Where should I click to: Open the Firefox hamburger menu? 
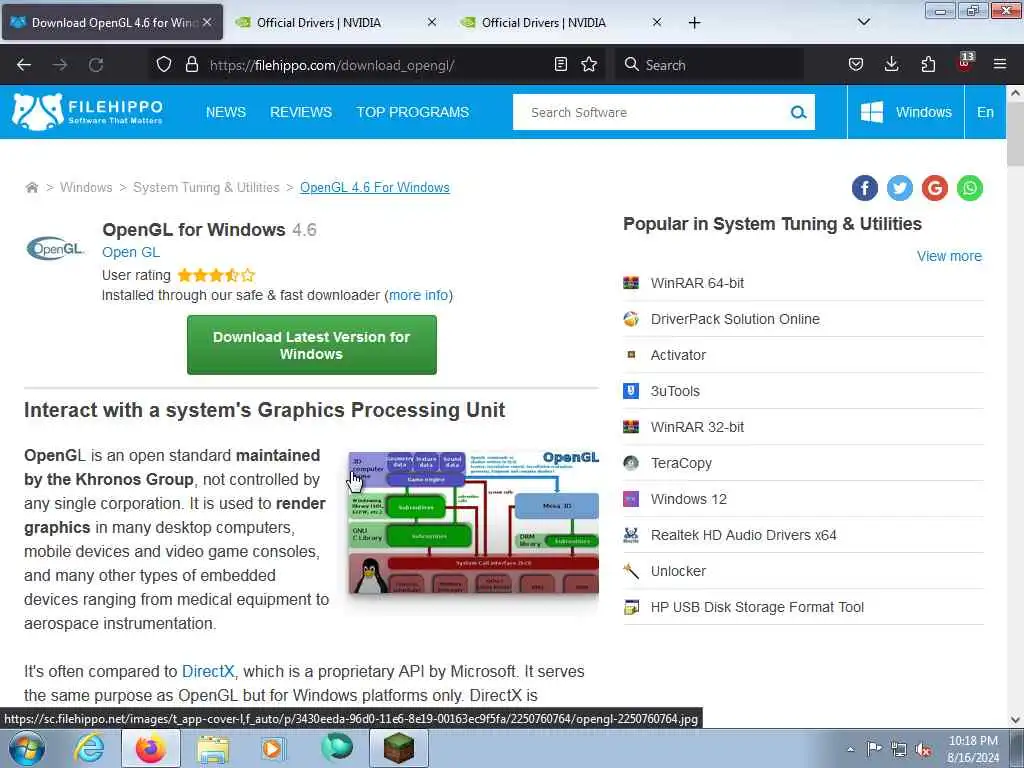1000,64
